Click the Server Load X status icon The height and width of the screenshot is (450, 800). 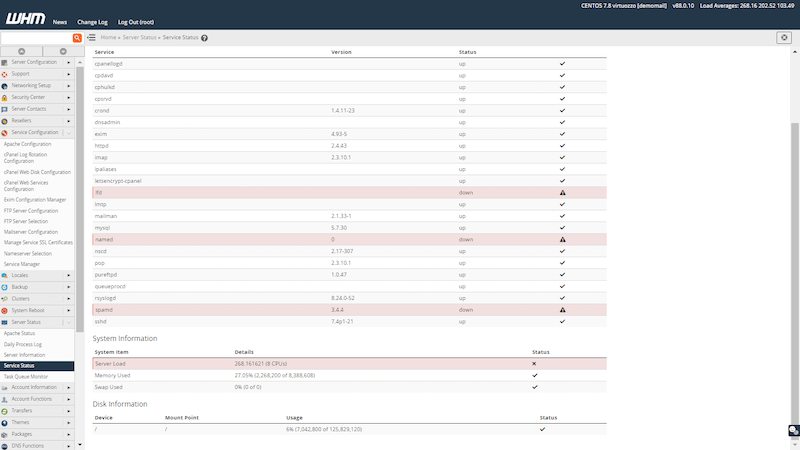pyautogui.click(x=534, y=364)
